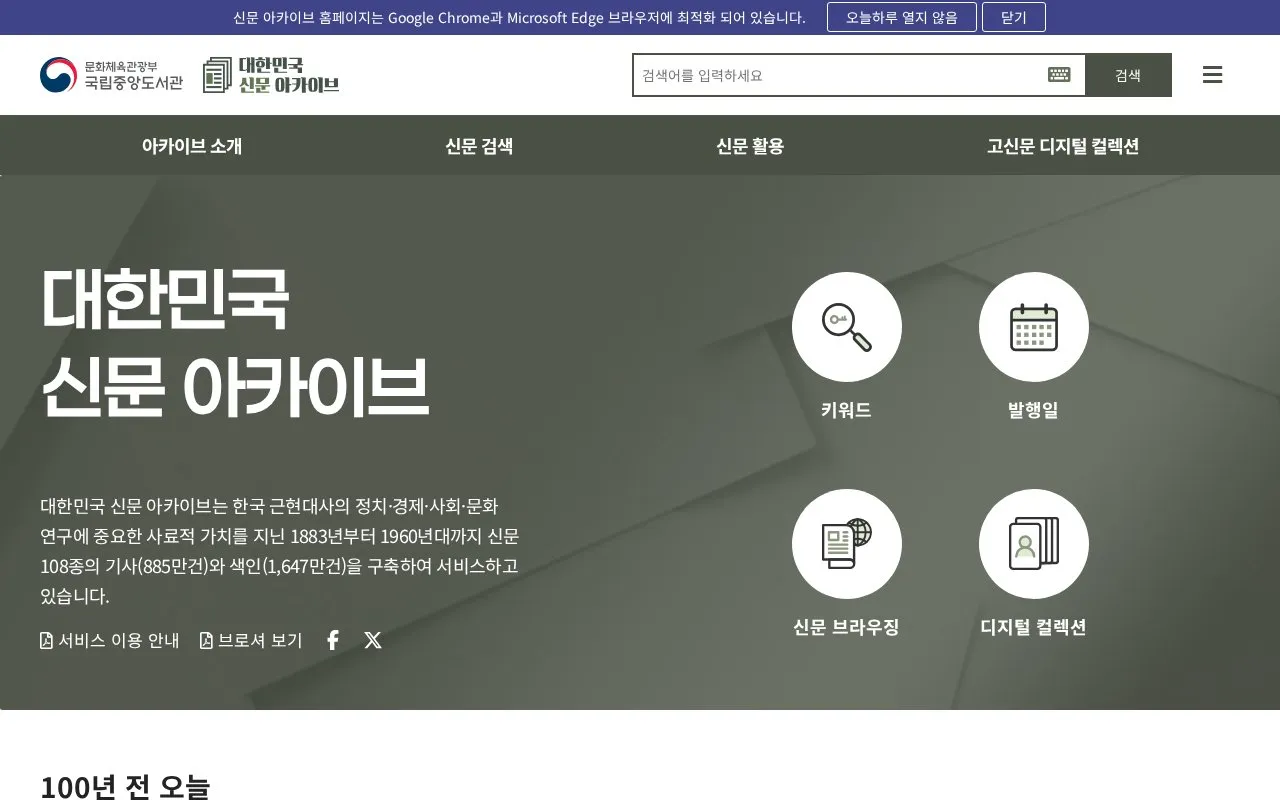Click the 대한민국 신문 아카이브 logo

click(271, 75)
